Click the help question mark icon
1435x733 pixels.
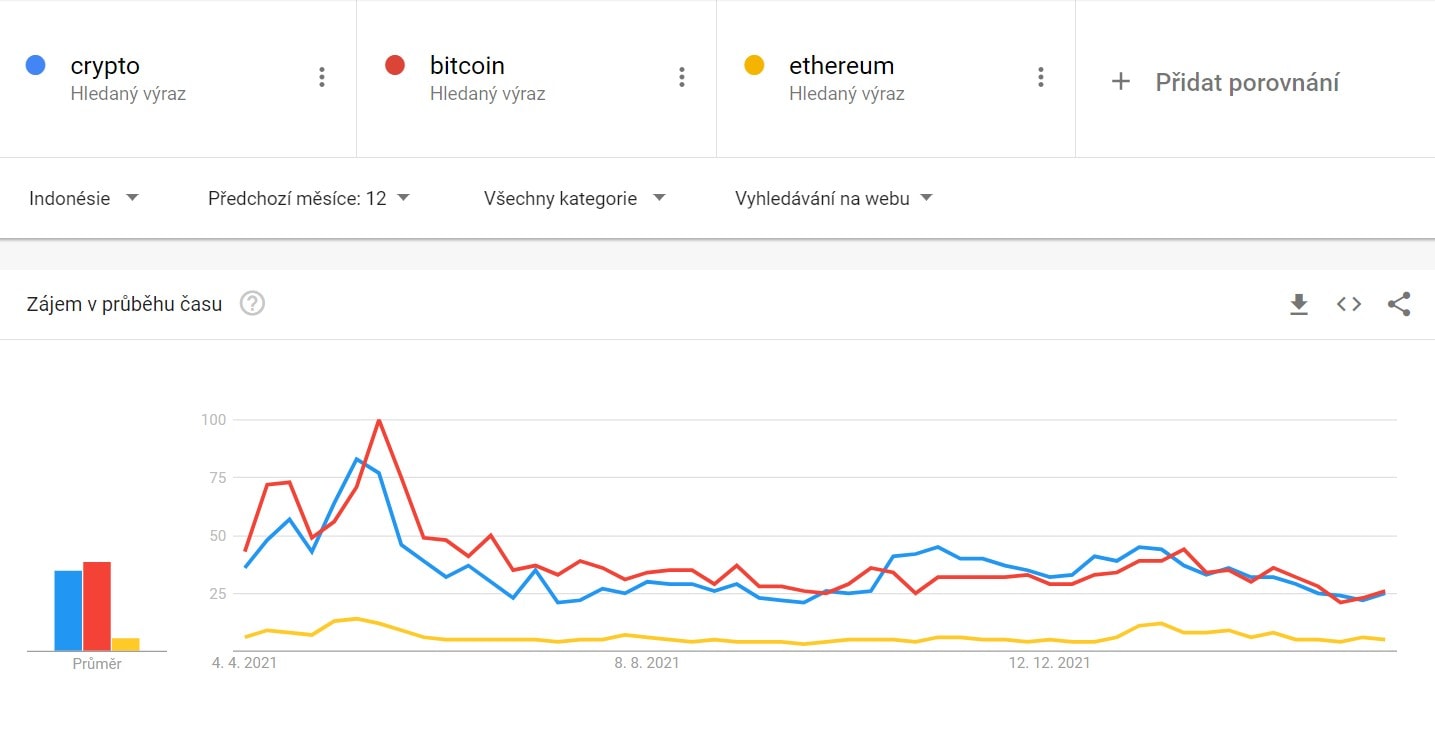click(x=253, y=303)
